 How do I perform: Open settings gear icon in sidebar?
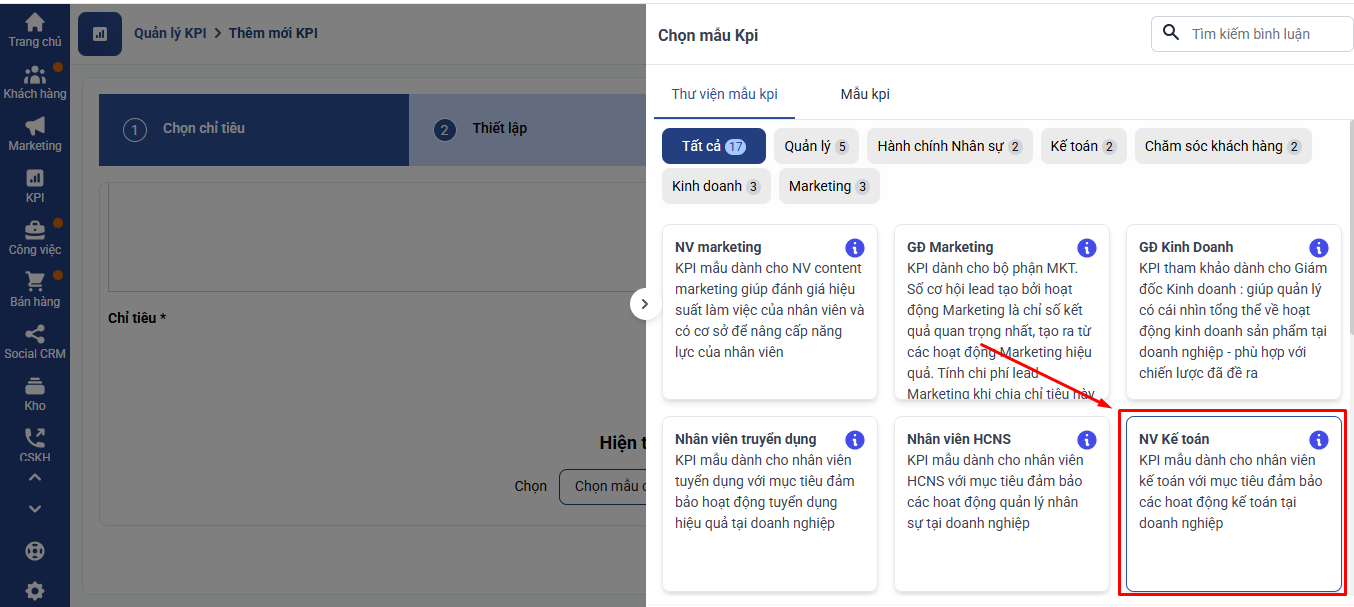(34, 590)
